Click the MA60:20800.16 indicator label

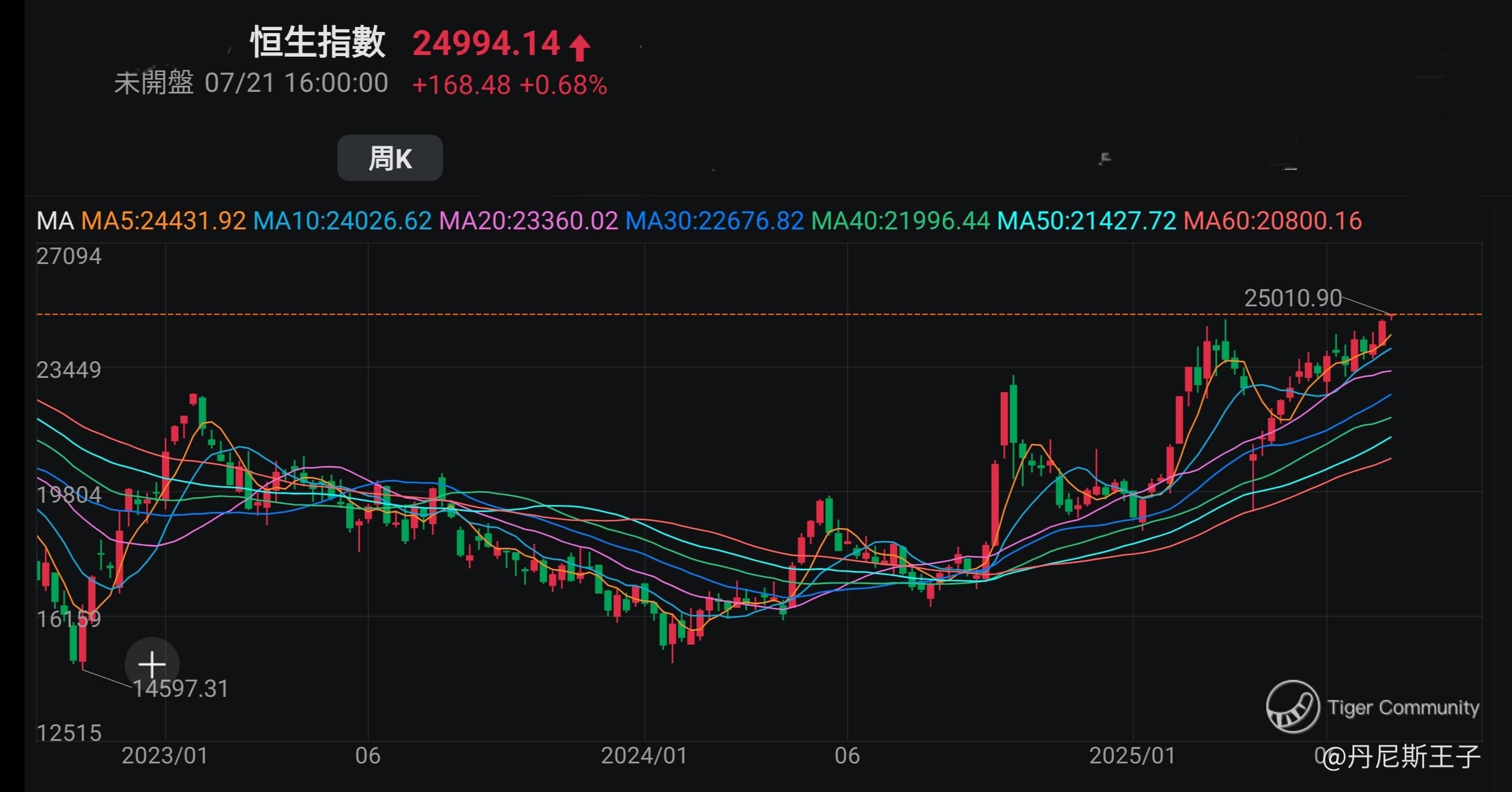(1272, 221)
